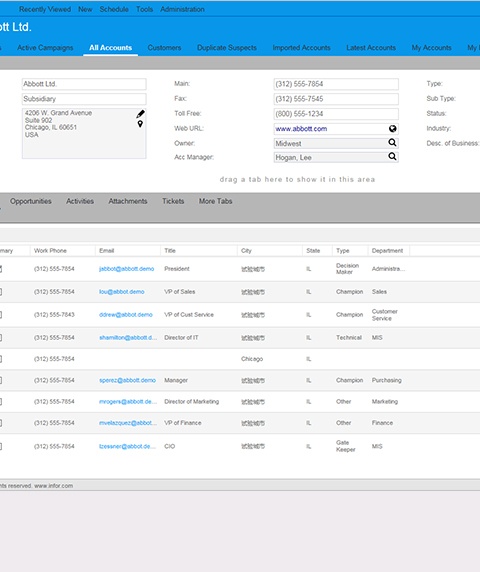Select the All Accounts tab
Screen dimensions: 480x572
pos(111,48)
